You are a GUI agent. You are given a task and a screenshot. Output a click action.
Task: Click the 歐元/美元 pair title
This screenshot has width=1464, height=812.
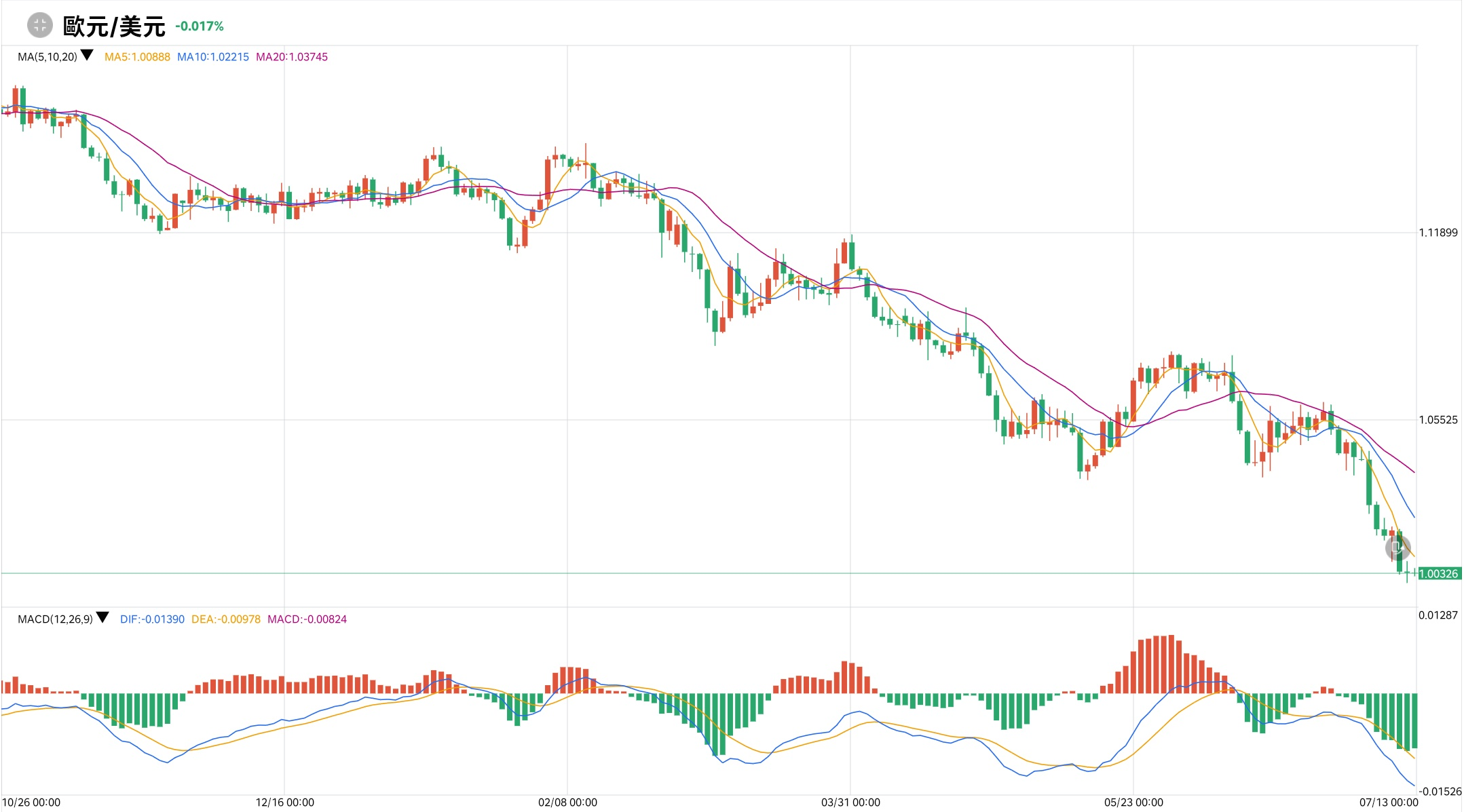[114, 26]
